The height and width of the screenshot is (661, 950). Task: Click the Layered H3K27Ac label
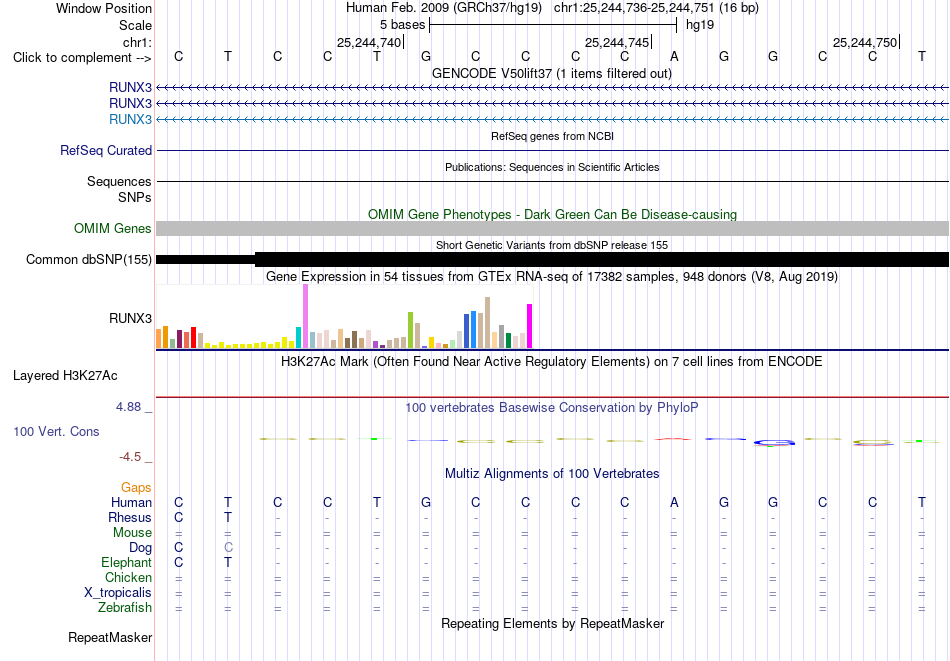(x=65, y=376)
